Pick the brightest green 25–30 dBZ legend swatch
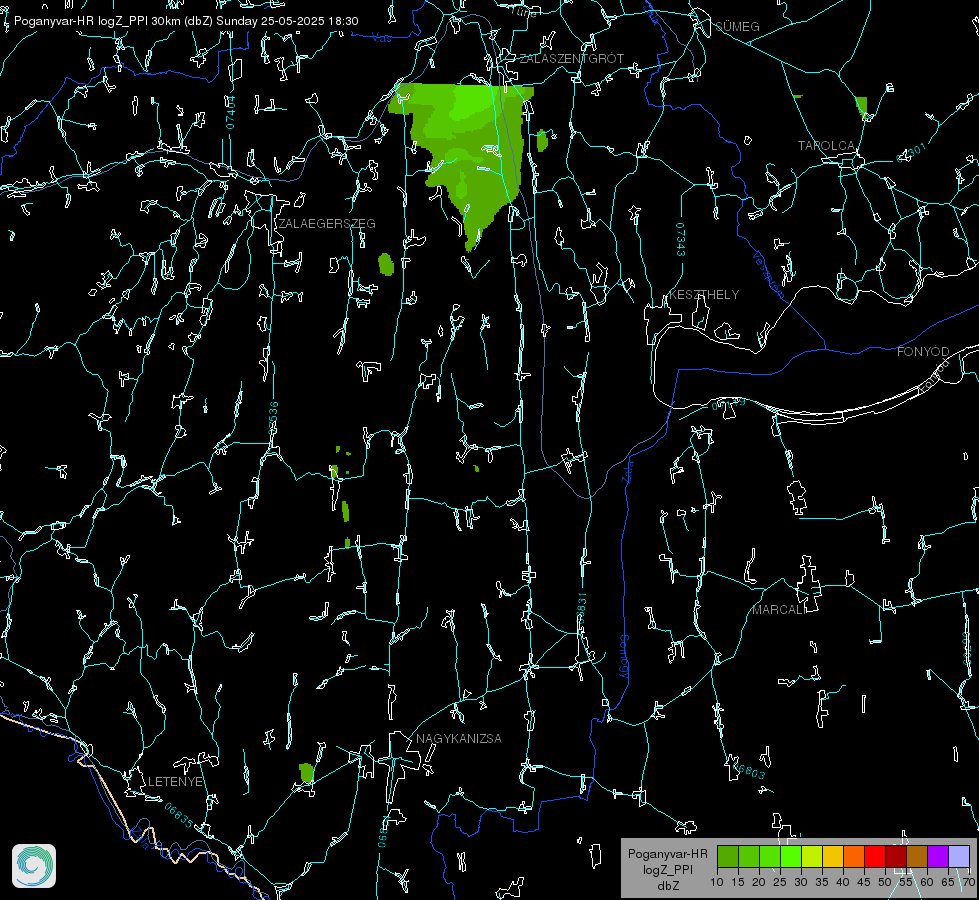Viewport: 979px width, 900px height. point(791,856)
